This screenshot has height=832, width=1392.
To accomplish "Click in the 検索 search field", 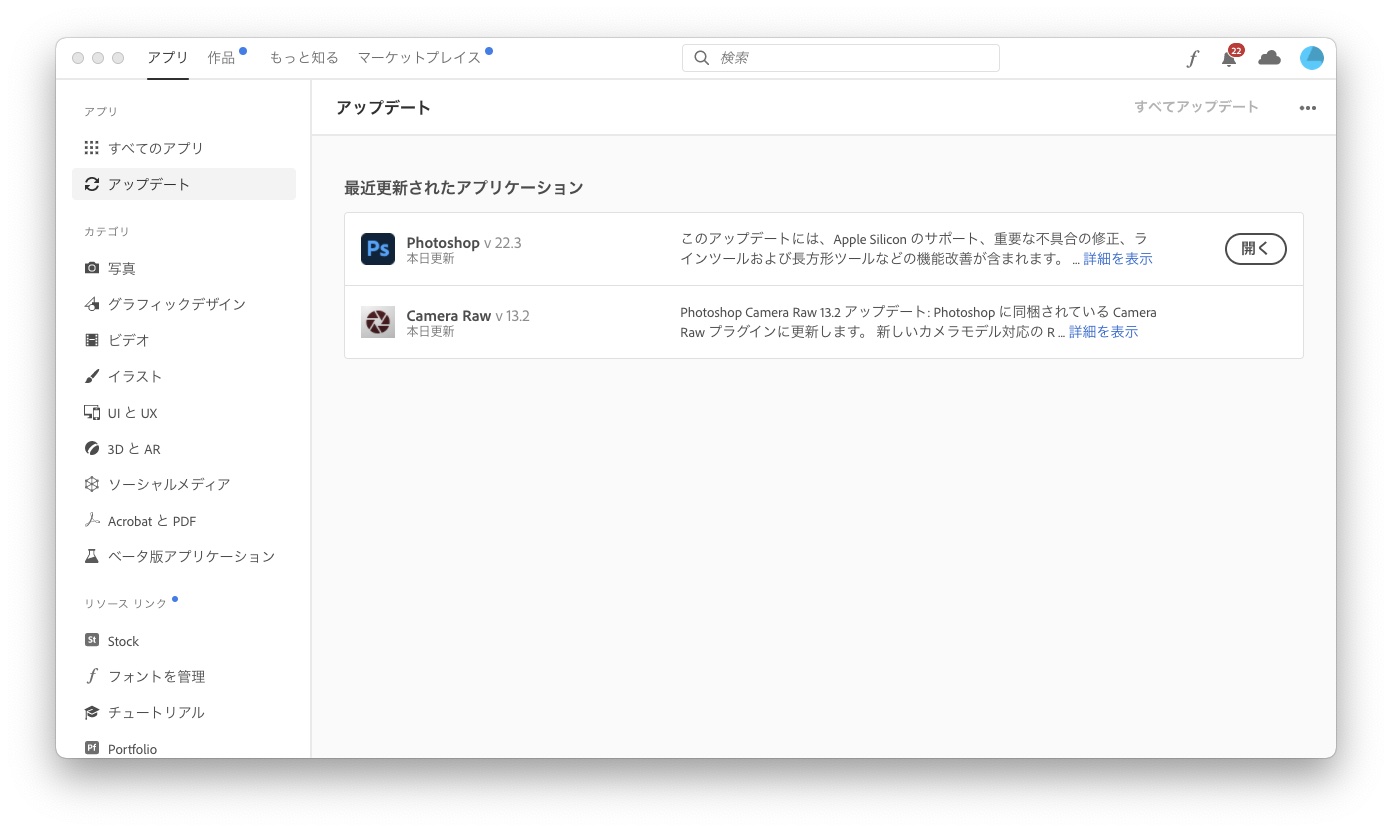I will [x=841, y=58].
